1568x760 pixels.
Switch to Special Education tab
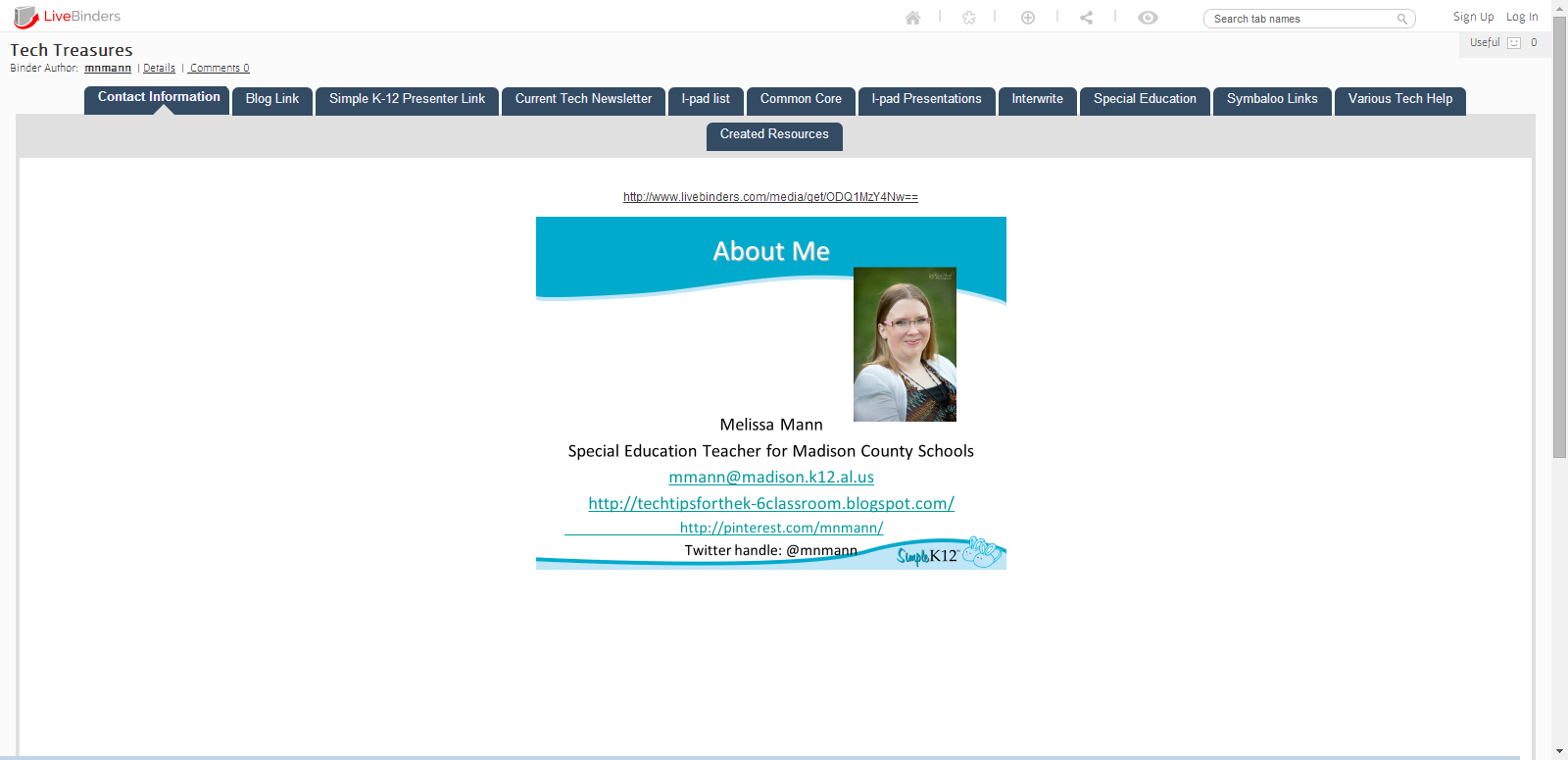tap(1145, 101)
